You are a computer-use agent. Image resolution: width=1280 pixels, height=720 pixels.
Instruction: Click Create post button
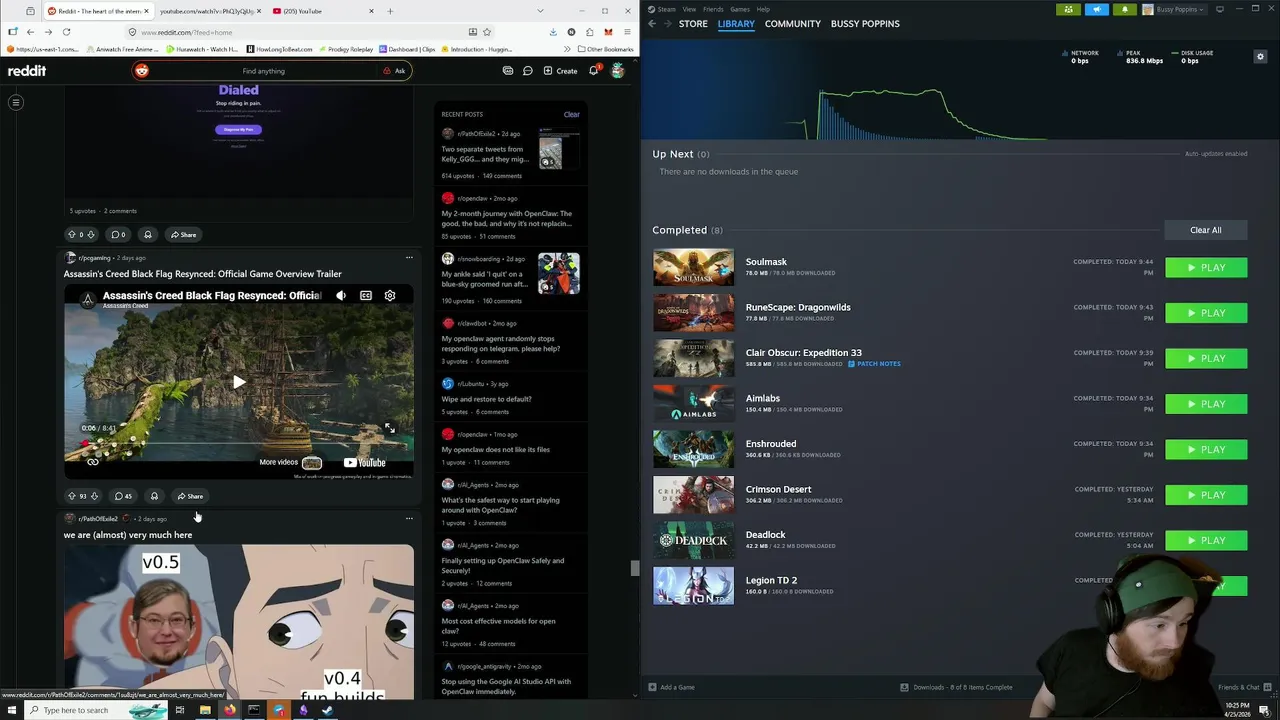pyautogui.click(x=560, y=71)
